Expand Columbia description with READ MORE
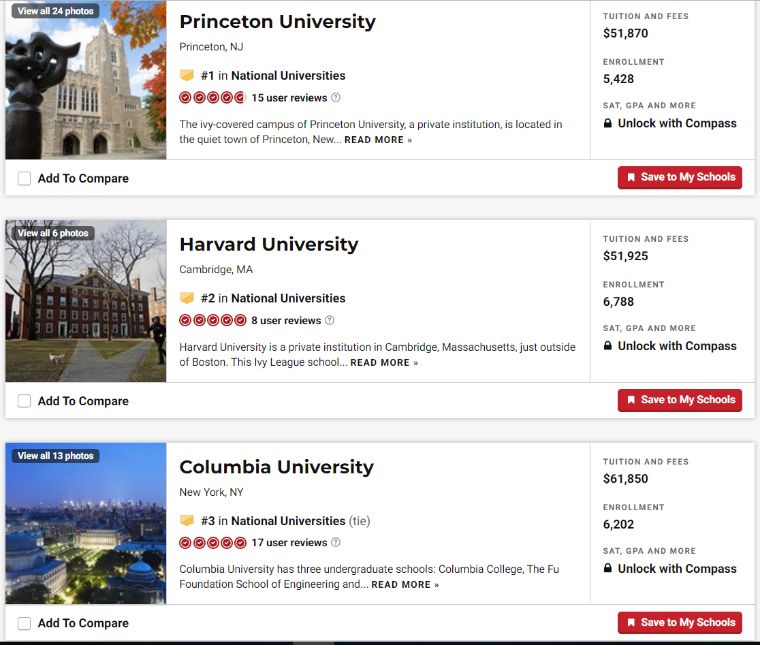760x645 pixels. [405, 584]
